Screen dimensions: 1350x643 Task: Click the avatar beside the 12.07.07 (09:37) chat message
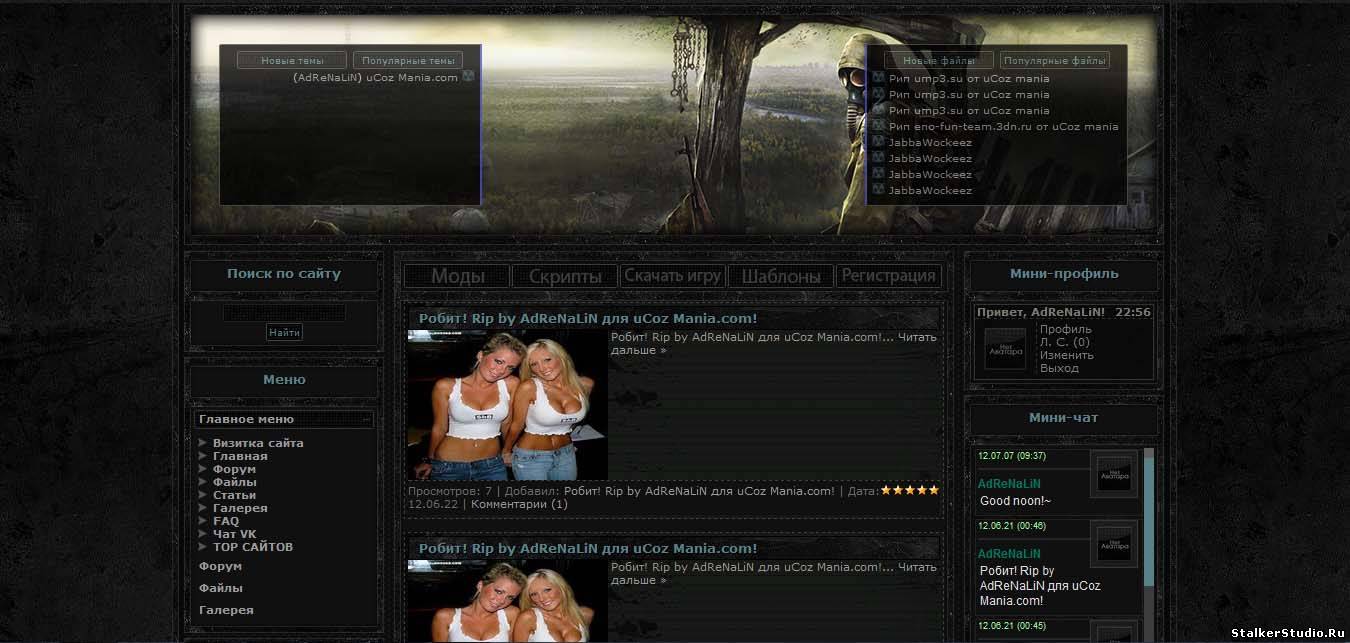click(1113, 476)
